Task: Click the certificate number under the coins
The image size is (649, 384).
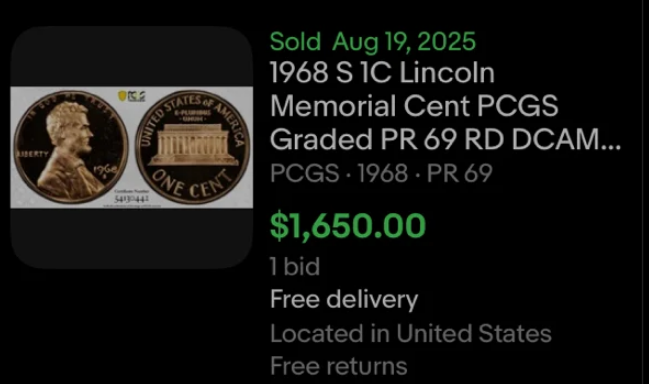Action: coord(132,199)
